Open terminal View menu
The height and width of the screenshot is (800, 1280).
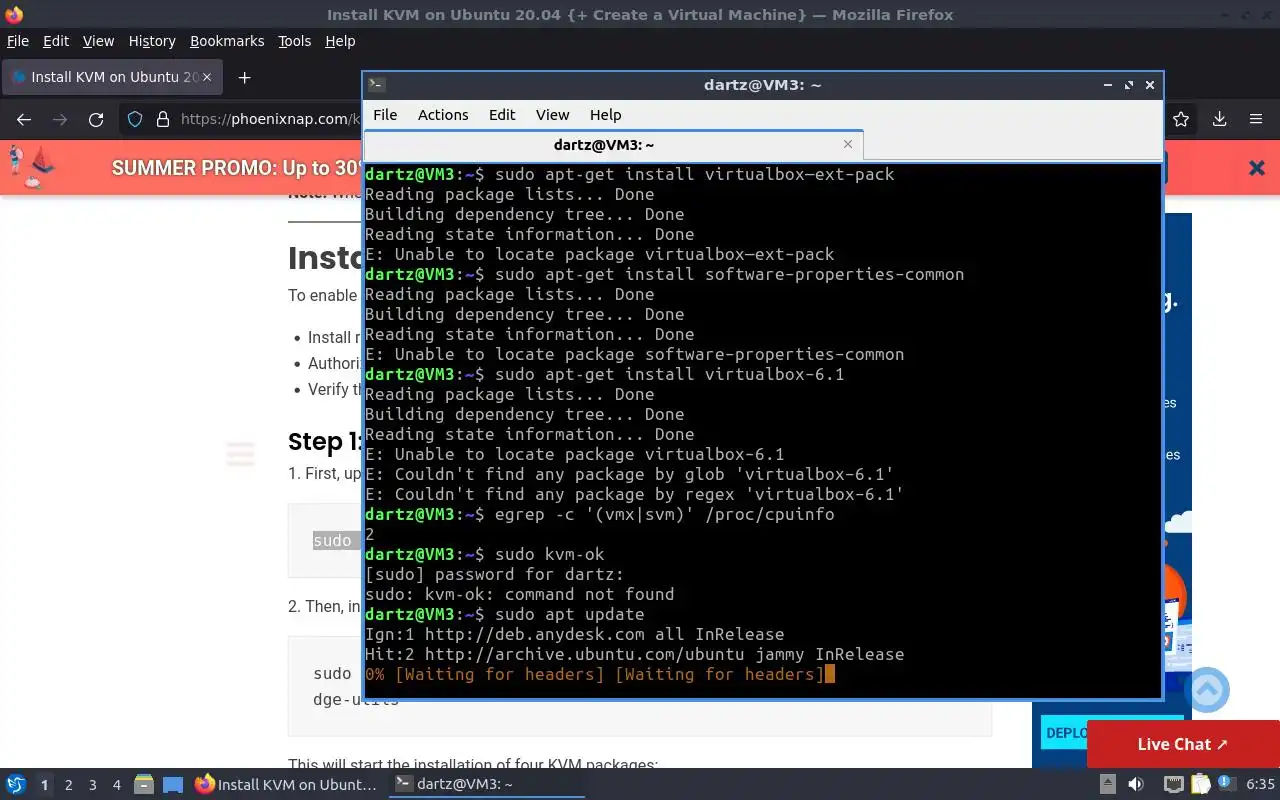(552, 115)
